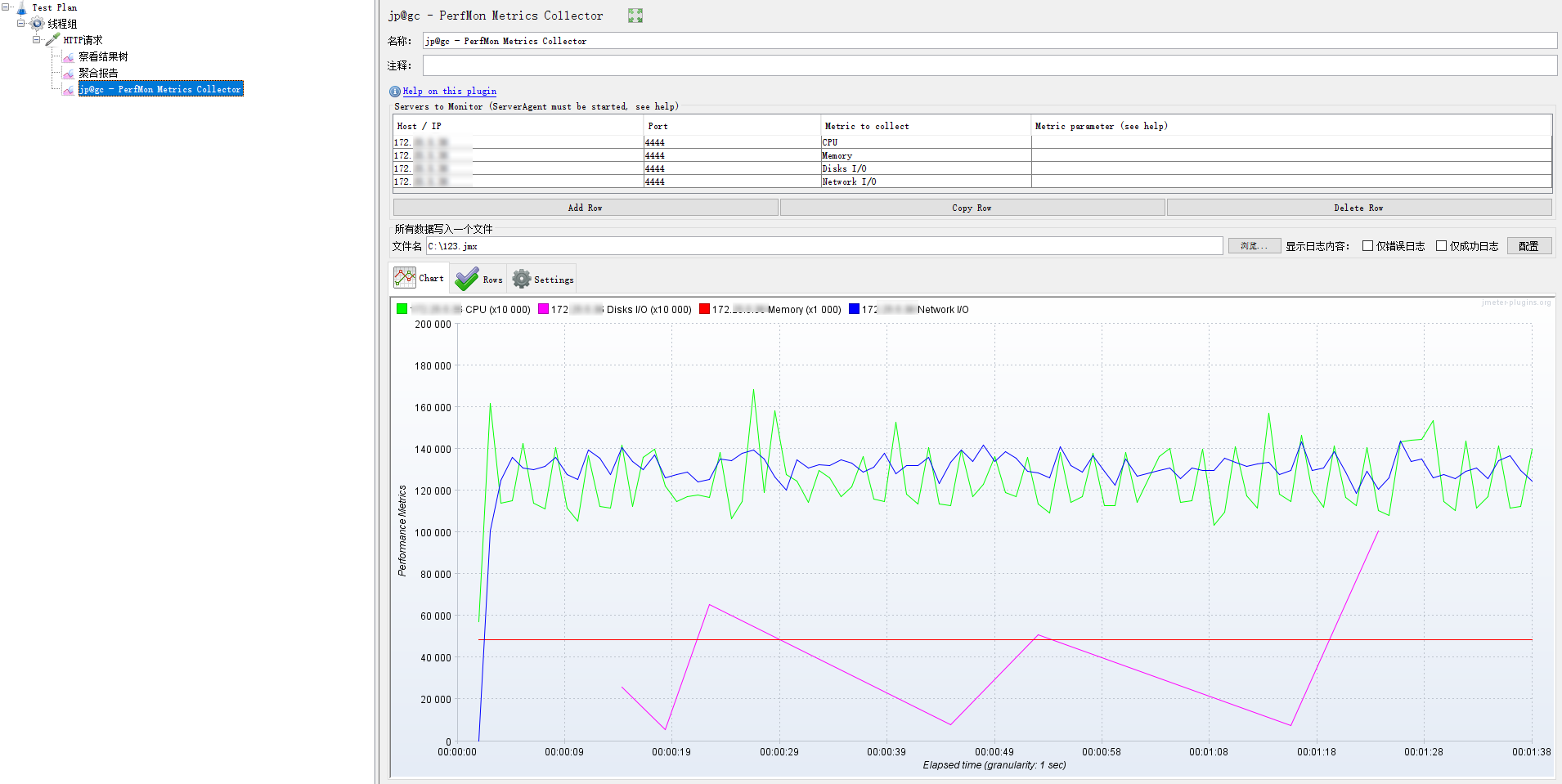This screenshot has width=1562, height=784.
Task: Click the Network I/O metric table cell
Action: pyautogui.click(x=926, y=181)
